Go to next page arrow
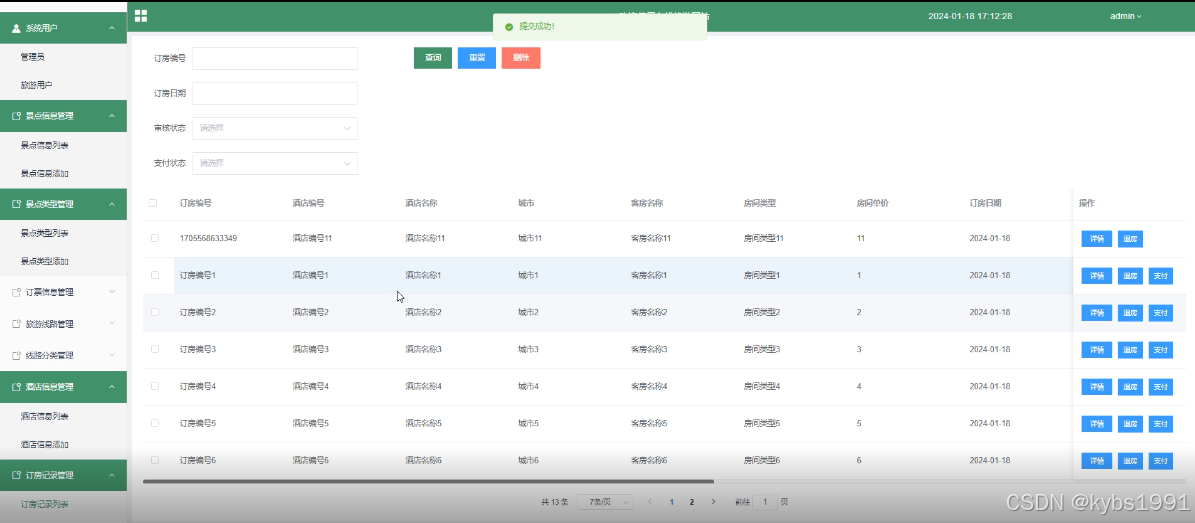Viewport: 1195px width, 523px height. pos(713,502)
